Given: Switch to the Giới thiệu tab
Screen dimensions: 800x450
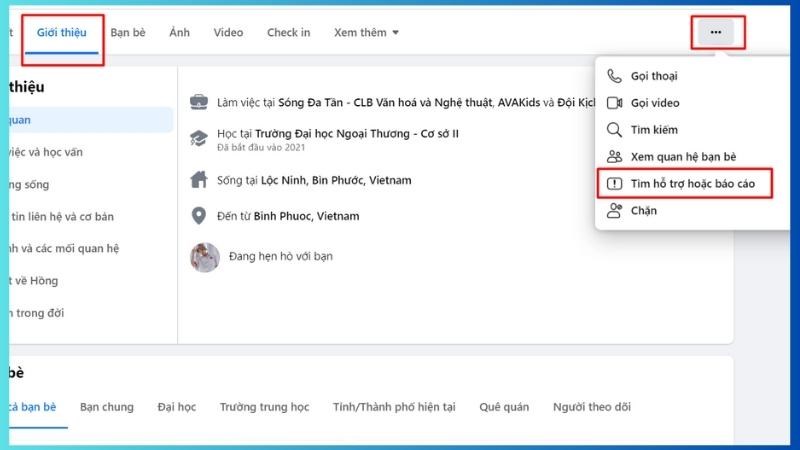Looking at the screenshot, I should tap(61, 33).
